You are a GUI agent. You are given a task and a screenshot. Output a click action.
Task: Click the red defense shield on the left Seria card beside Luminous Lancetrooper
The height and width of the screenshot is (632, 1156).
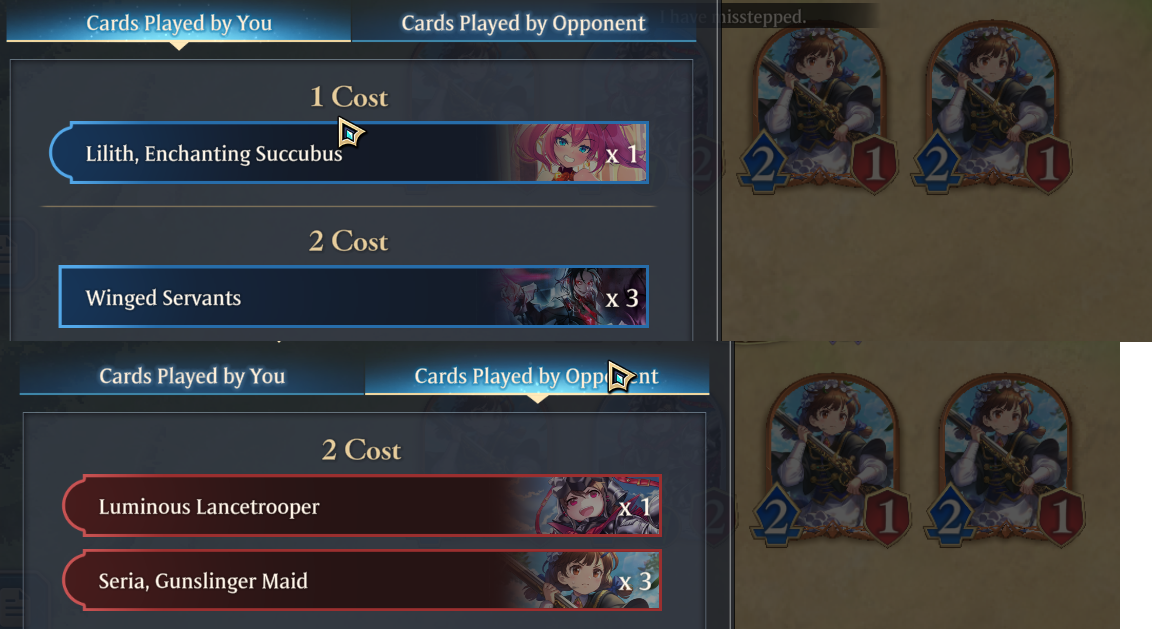click(888, 518)
